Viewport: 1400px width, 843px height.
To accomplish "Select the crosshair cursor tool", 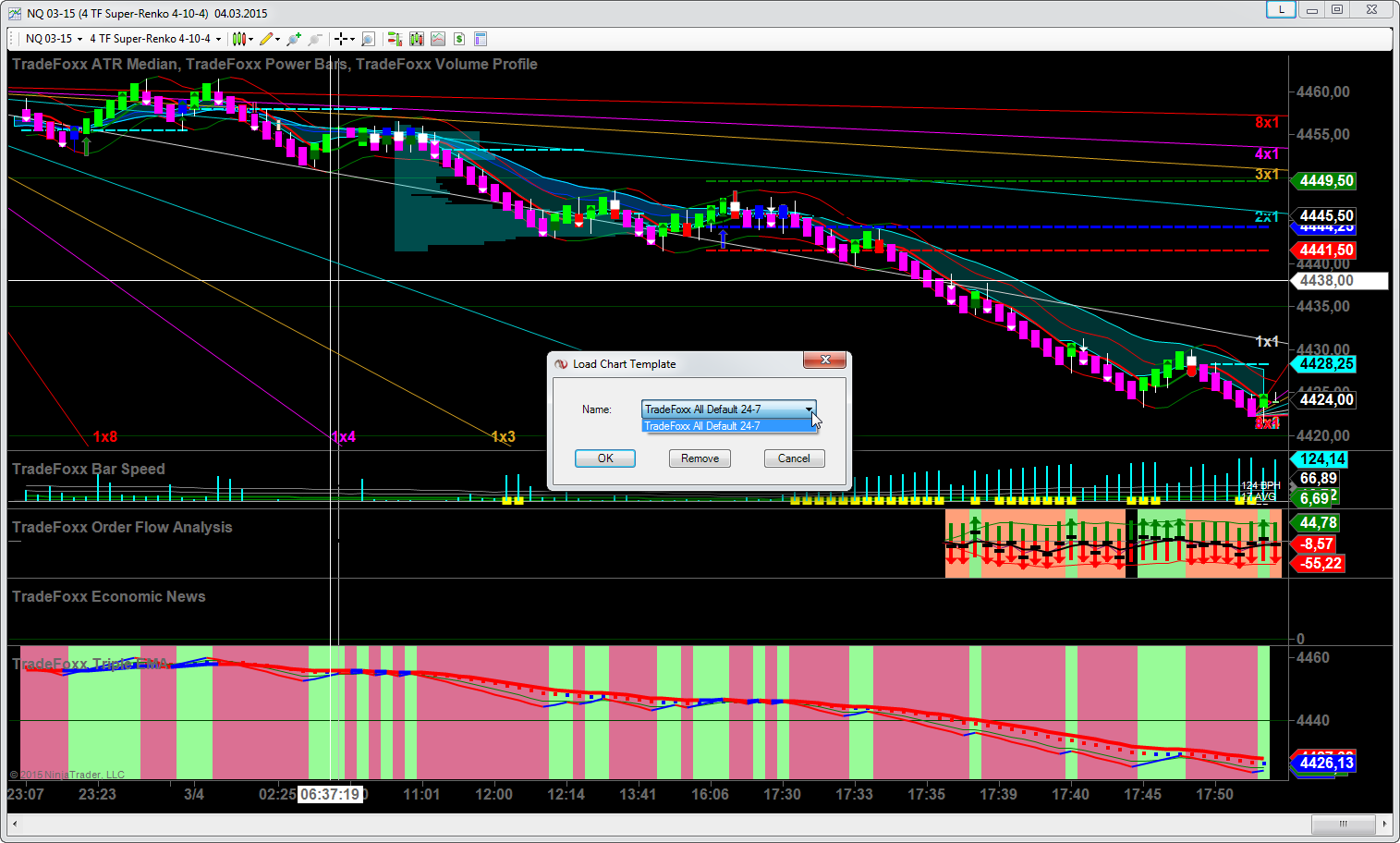I will pyautogui.click(x=341, y=39).
